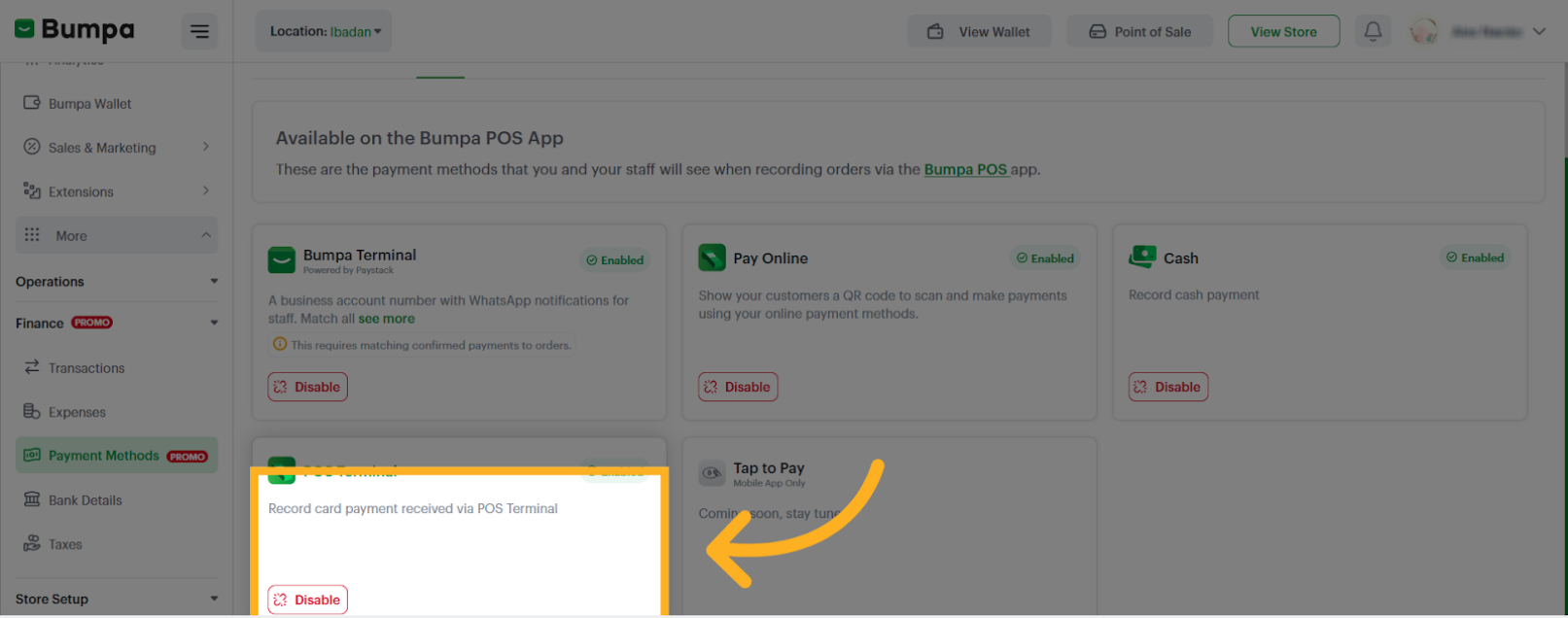1568x618 pixels.
Task: Click the Sales & Marketing percent icon
Action: click(x=32, y=147)
